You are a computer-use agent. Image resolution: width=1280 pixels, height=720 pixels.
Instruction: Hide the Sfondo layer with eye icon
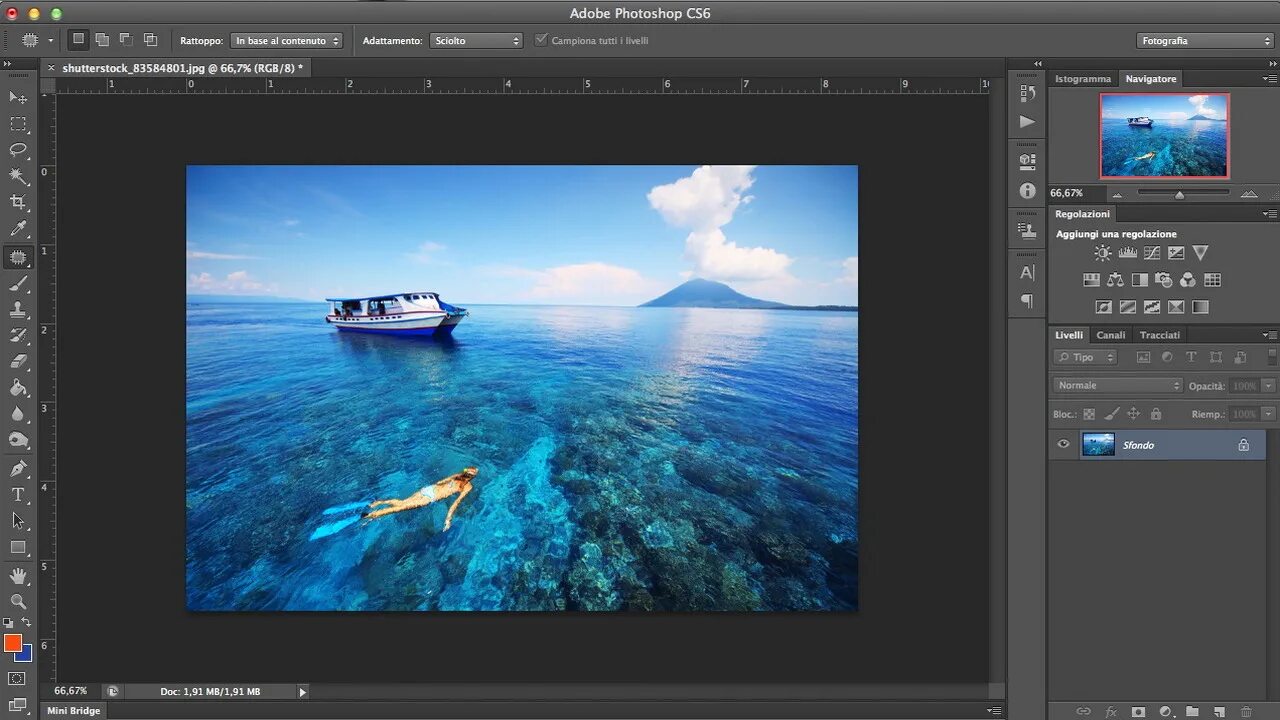tap(1063, 445)
